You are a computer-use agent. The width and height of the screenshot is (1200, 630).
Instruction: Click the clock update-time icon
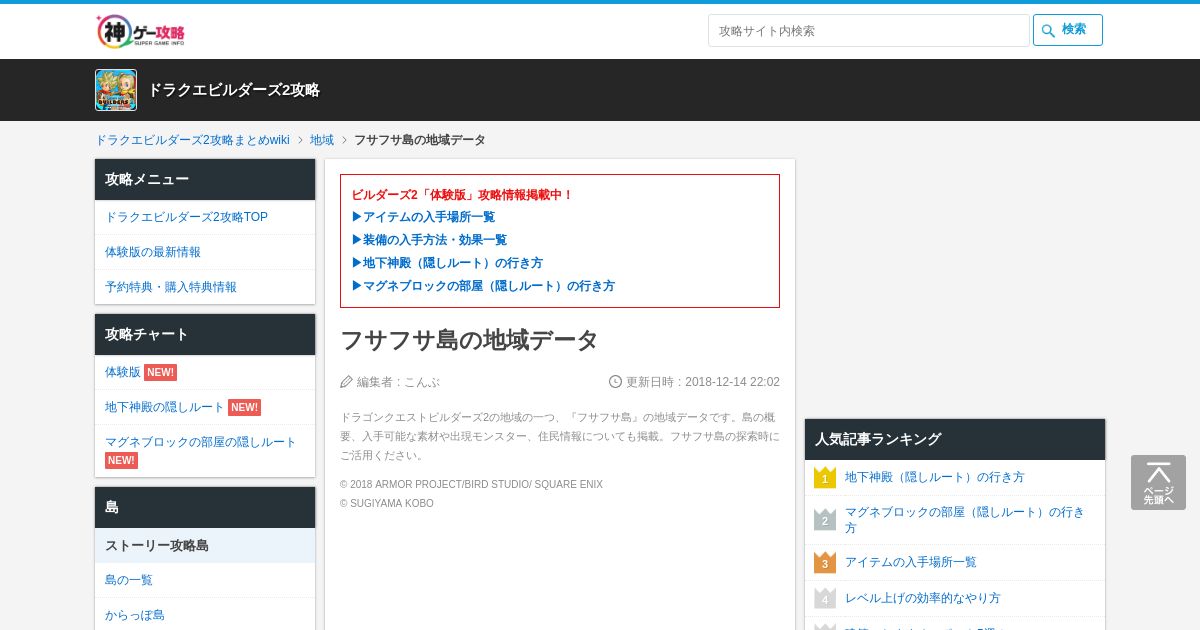coord(616,382)
